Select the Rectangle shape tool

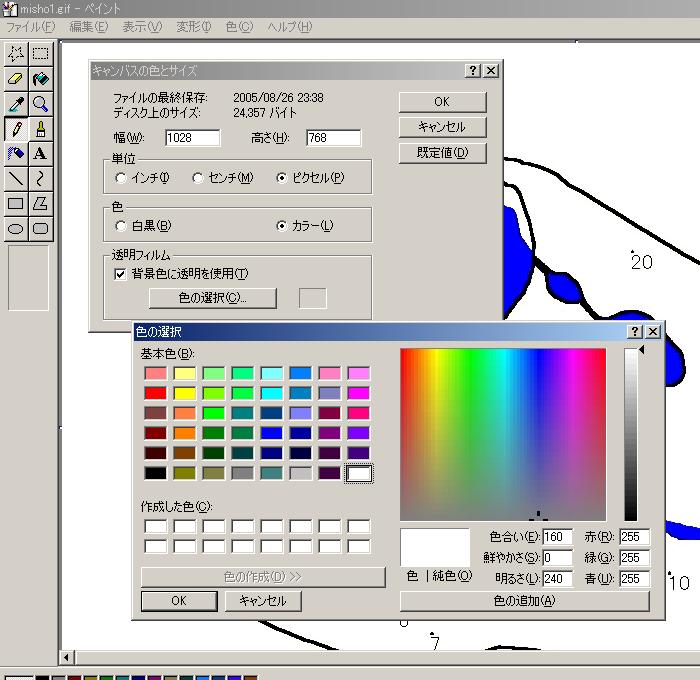point(16,204)
